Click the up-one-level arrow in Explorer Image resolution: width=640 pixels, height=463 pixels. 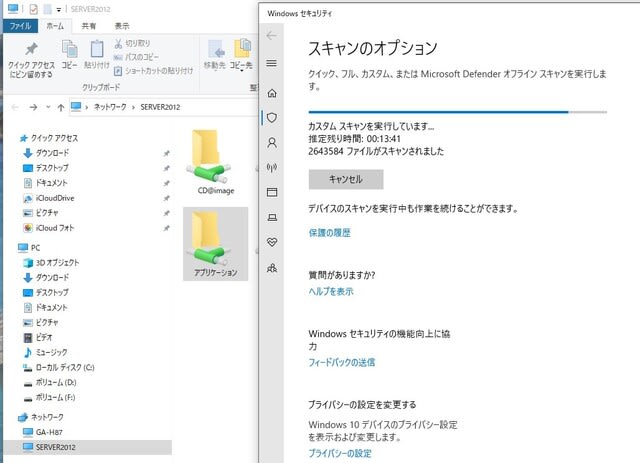pos(61,107)
